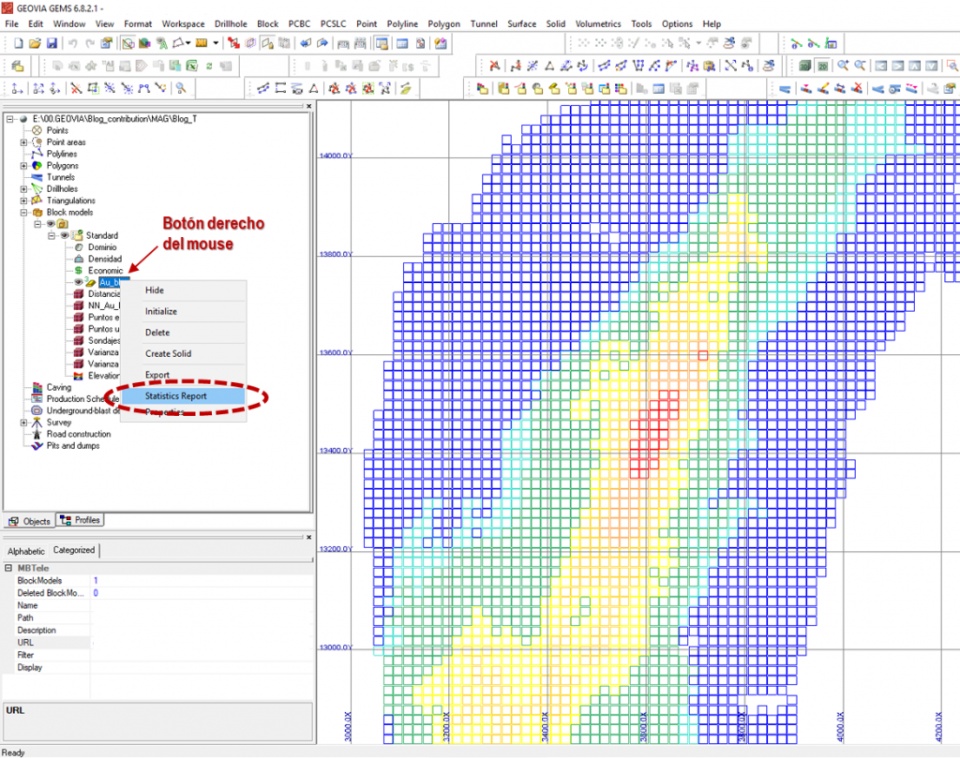
Task: Select the Densidad attribute row
Action: point(105,259)
